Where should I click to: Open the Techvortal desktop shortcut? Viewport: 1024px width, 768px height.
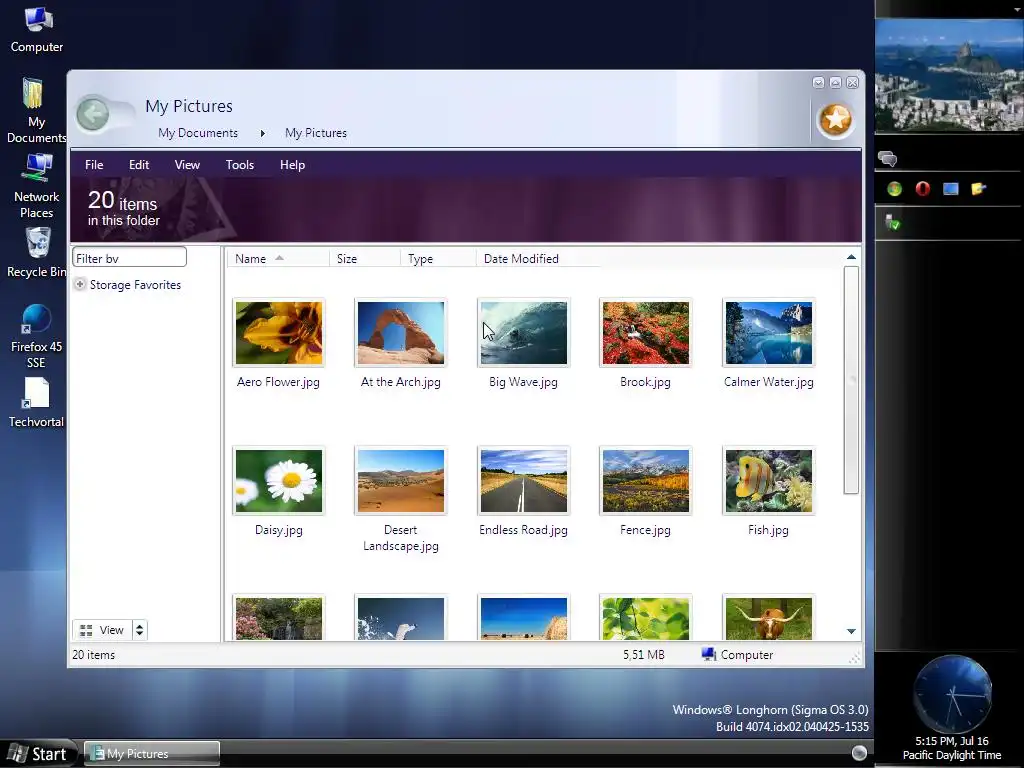click(36, 402)
